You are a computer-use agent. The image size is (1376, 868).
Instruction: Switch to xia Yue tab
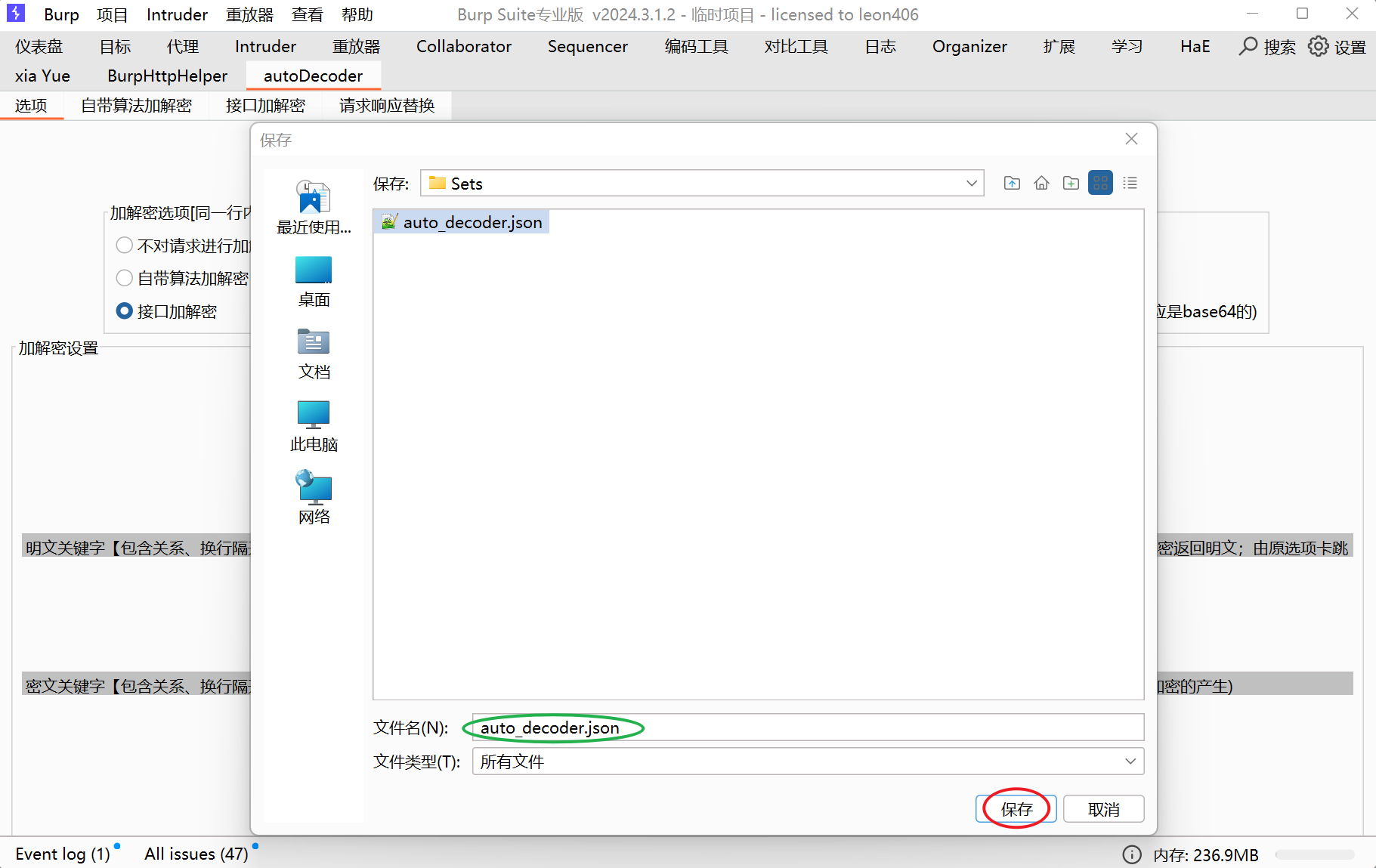pos(42,76)
